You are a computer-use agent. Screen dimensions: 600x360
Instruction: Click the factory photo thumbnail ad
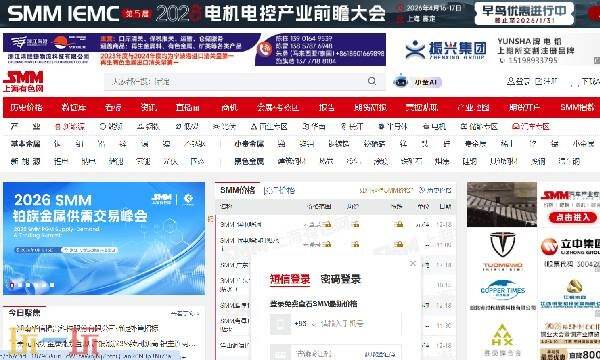tap(502, 204)
